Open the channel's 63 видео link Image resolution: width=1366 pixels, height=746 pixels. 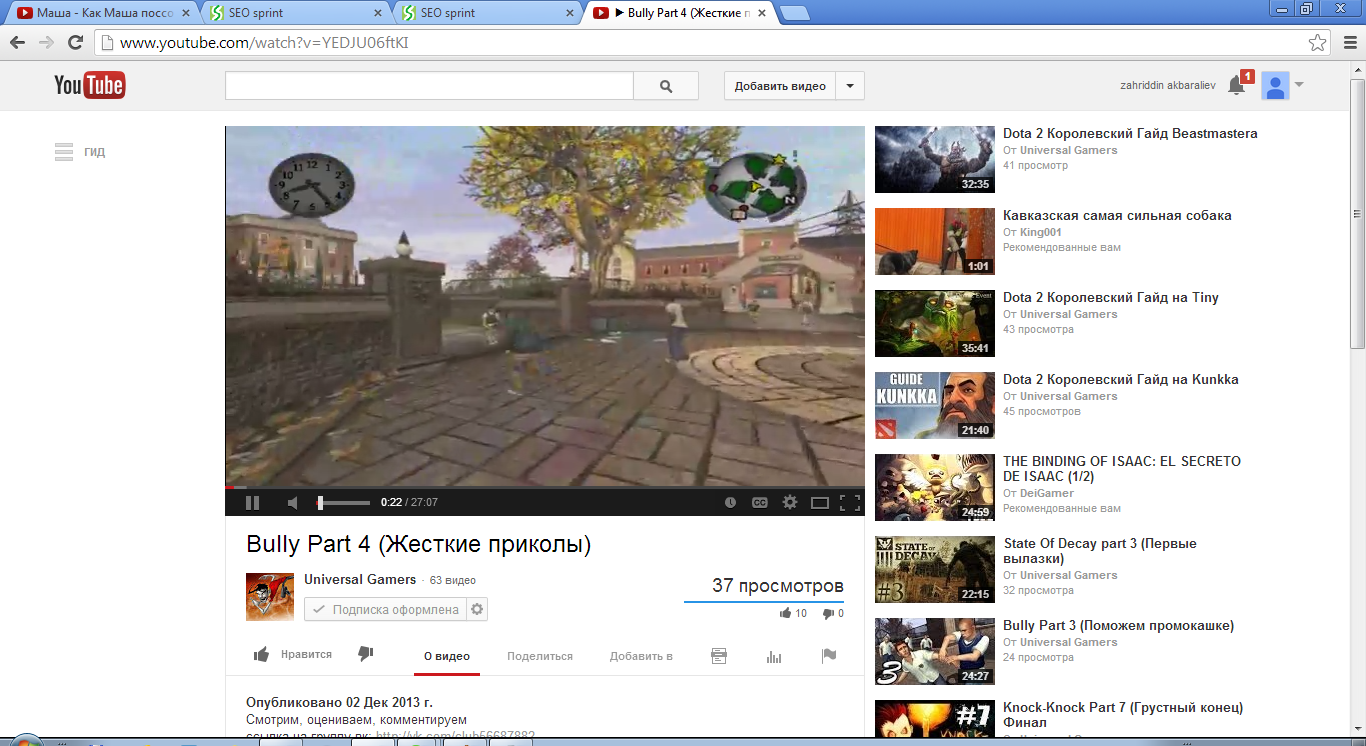tap(453, 580)
